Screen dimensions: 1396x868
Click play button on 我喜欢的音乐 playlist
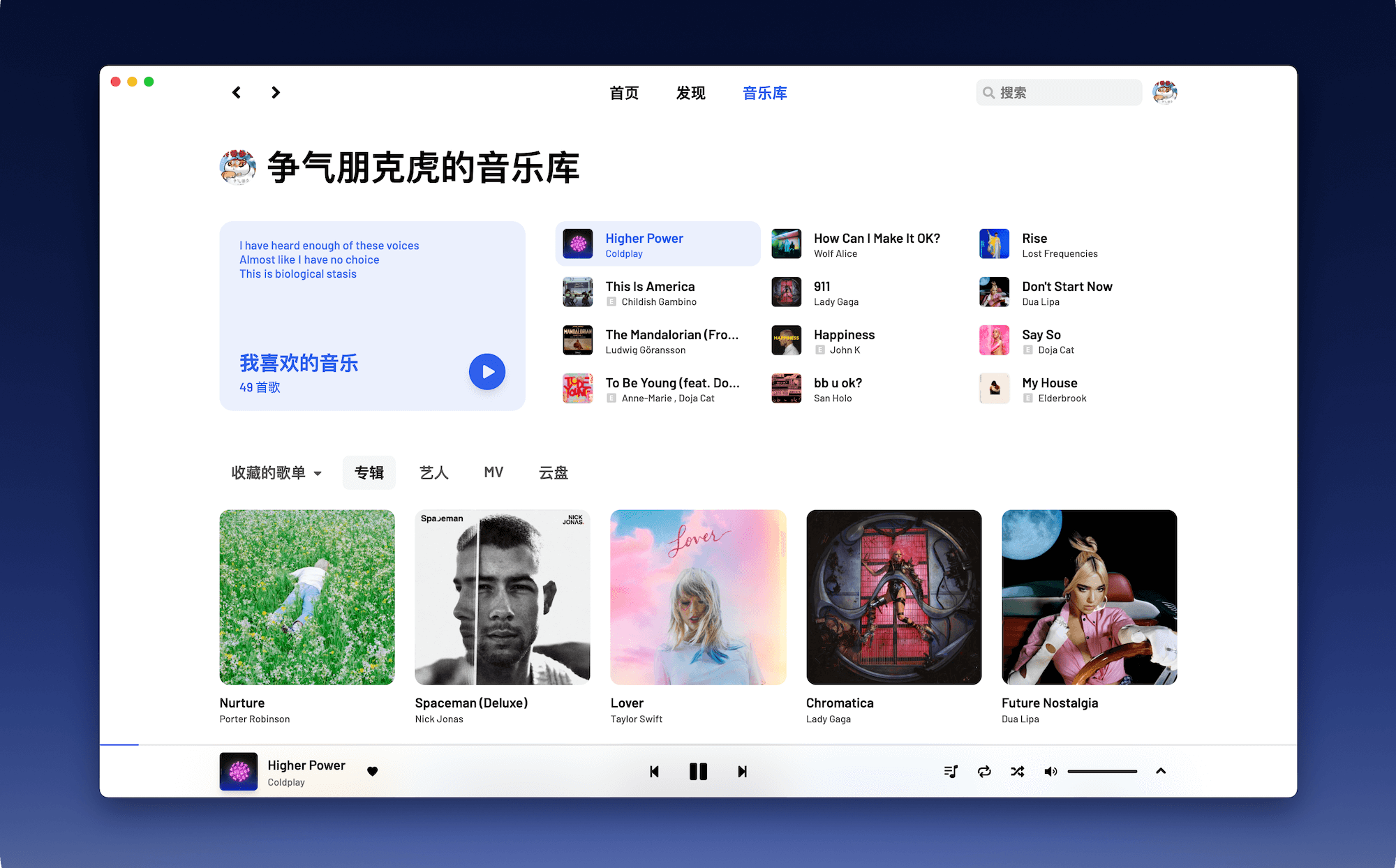point(487,371)
